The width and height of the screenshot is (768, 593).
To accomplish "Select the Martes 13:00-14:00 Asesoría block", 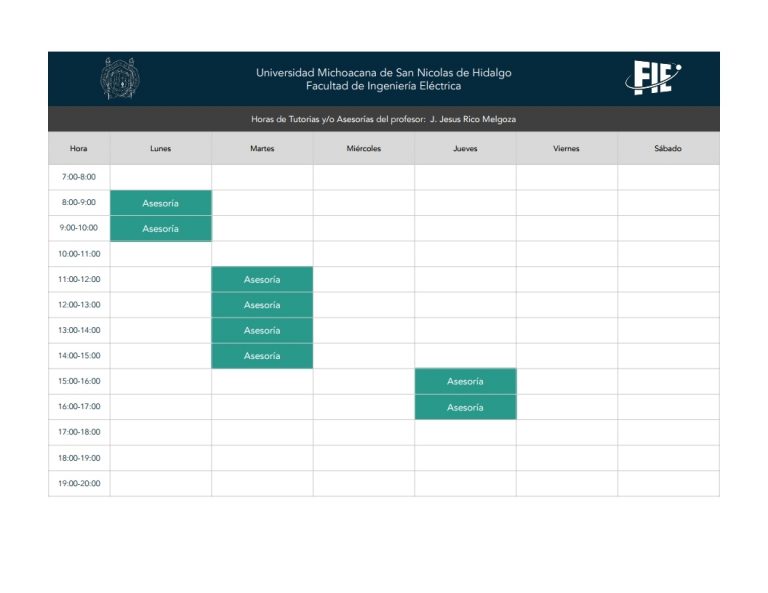I will 262,330.
